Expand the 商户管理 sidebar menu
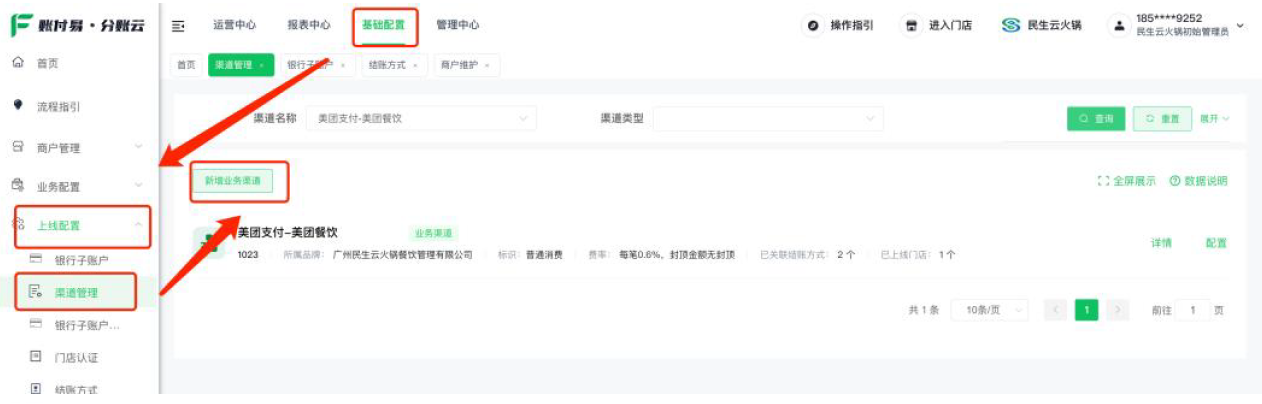 pos(138,148)
